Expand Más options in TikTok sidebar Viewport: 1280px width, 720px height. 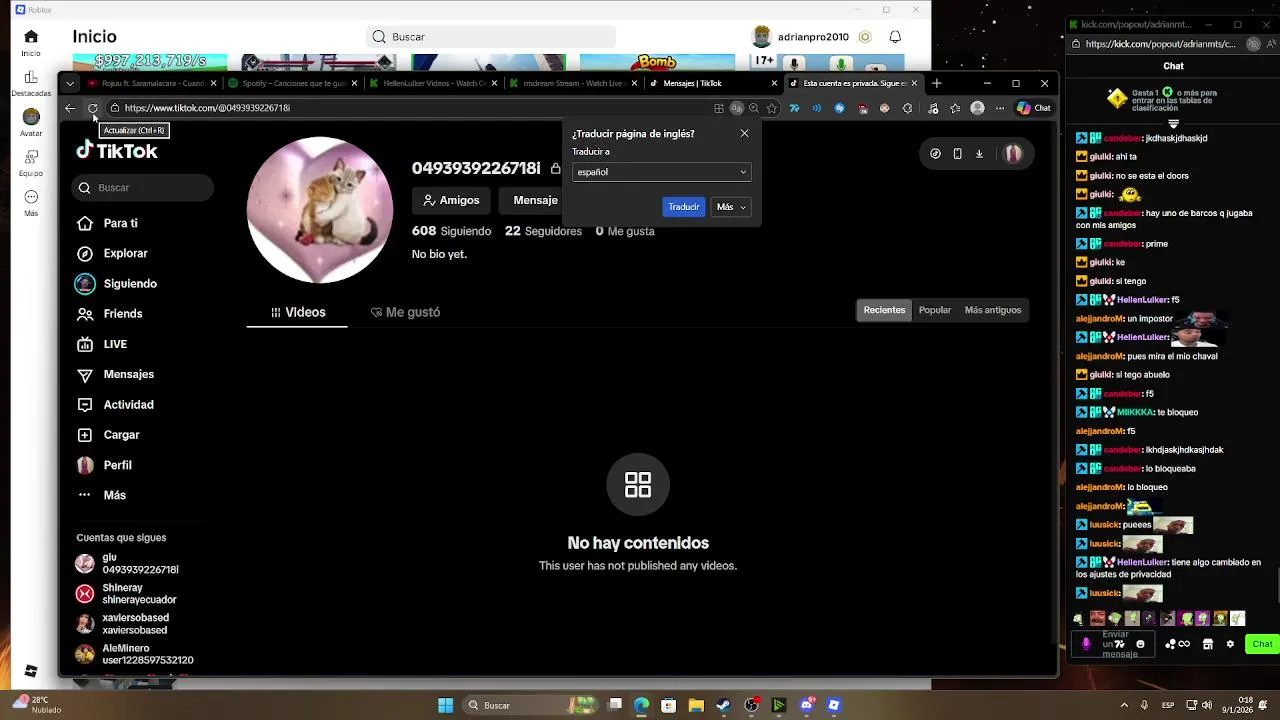click(x=101, y=495)
